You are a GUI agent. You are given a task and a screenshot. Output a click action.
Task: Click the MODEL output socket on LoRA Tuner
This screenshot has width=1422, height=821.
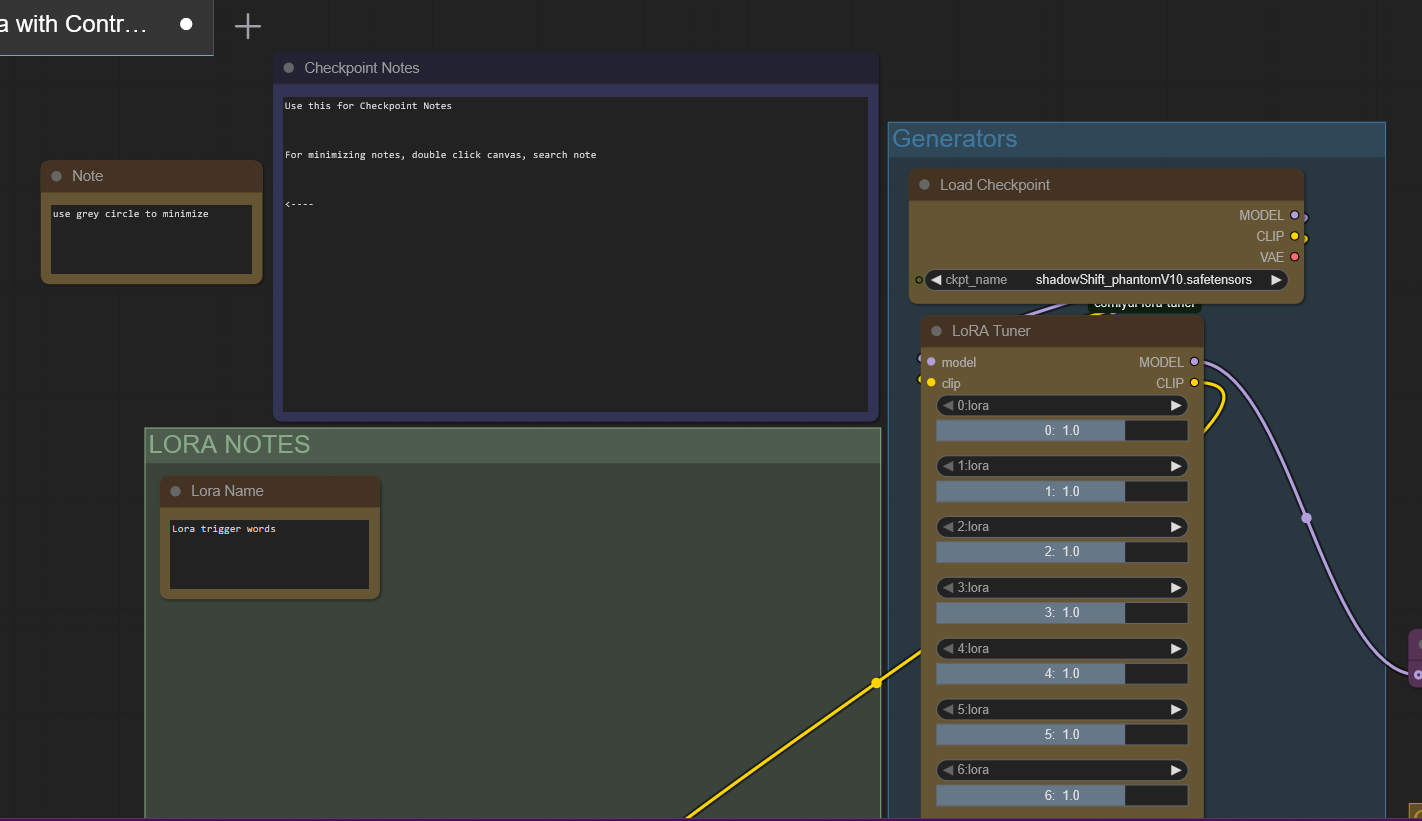pos(1194,362)
